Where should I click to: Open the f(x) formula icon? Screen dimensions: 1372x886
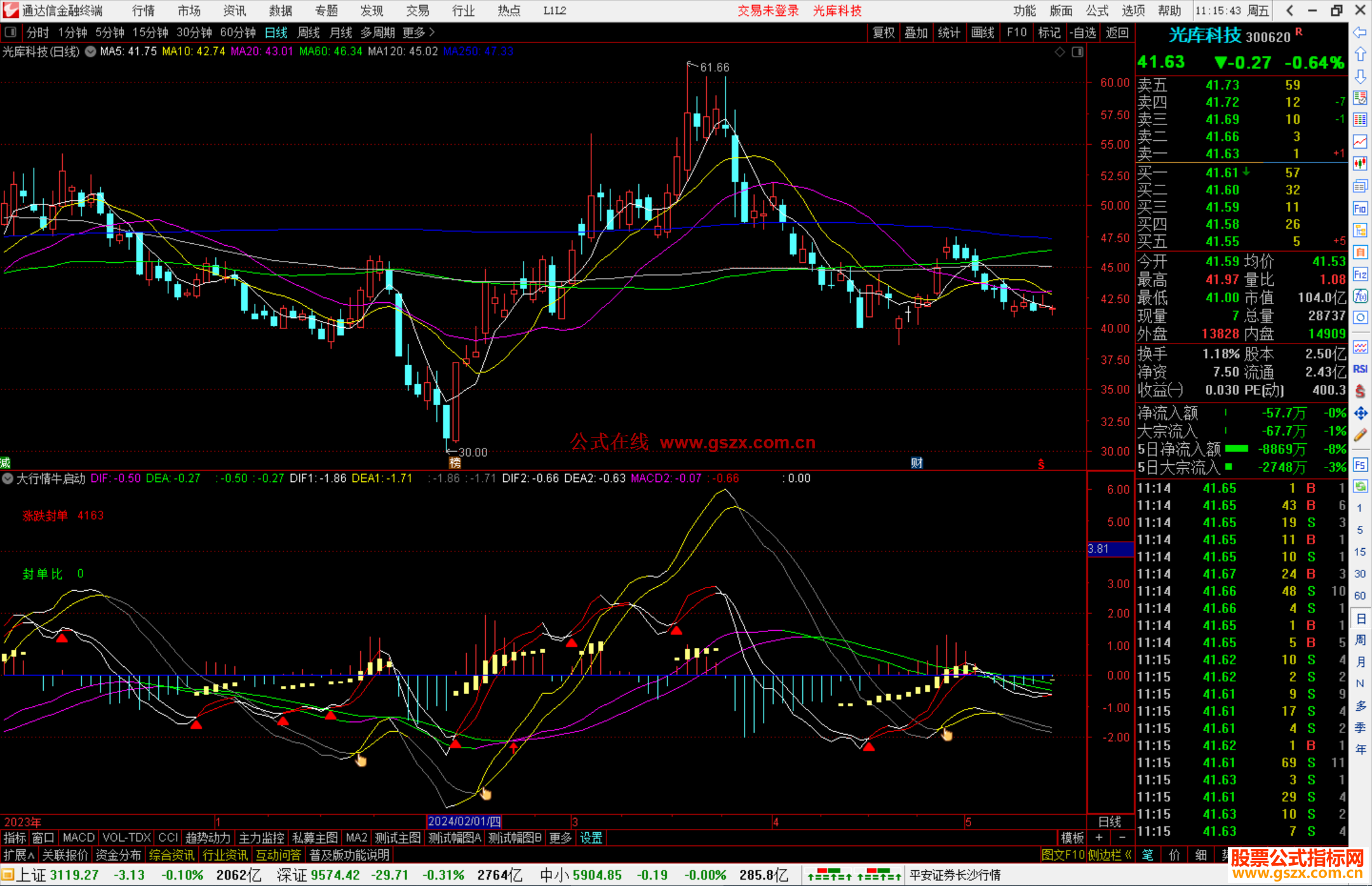pos(1360,297)
